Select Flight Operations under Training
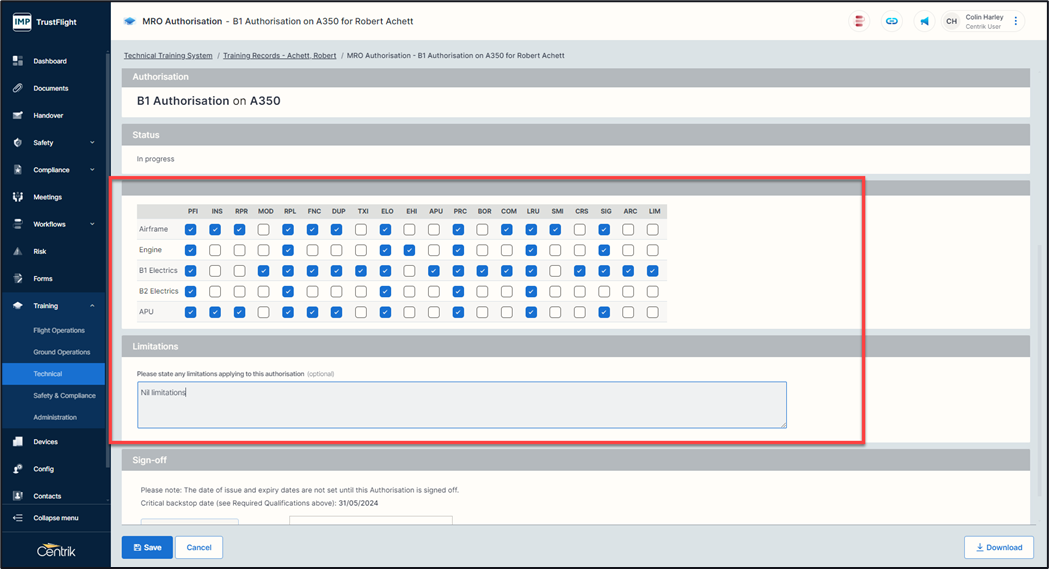Viewport: 1049px width, 569px height. pos(59,330)
